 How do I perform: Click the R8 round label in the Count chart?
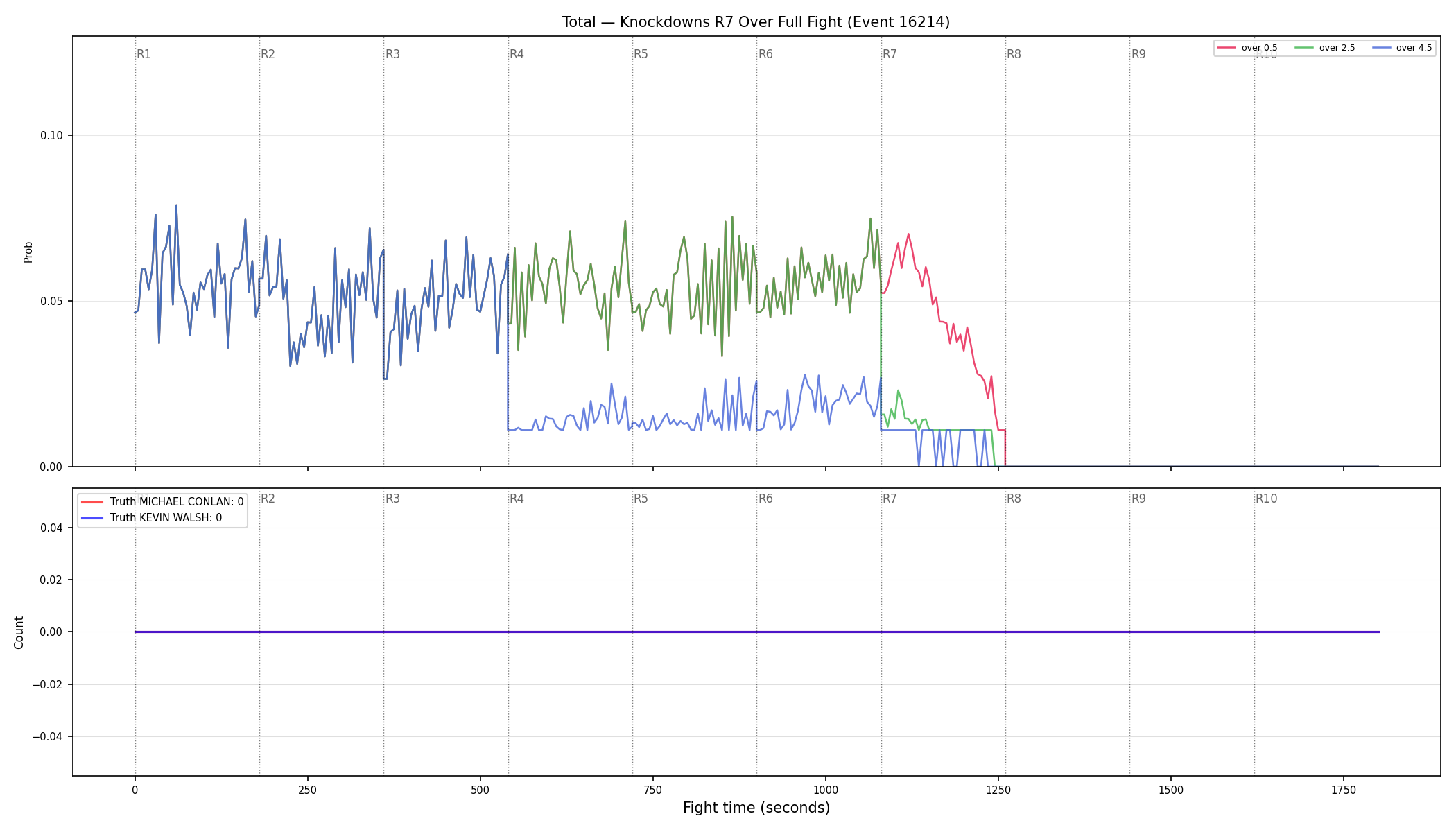click(x=1014, y=499)
